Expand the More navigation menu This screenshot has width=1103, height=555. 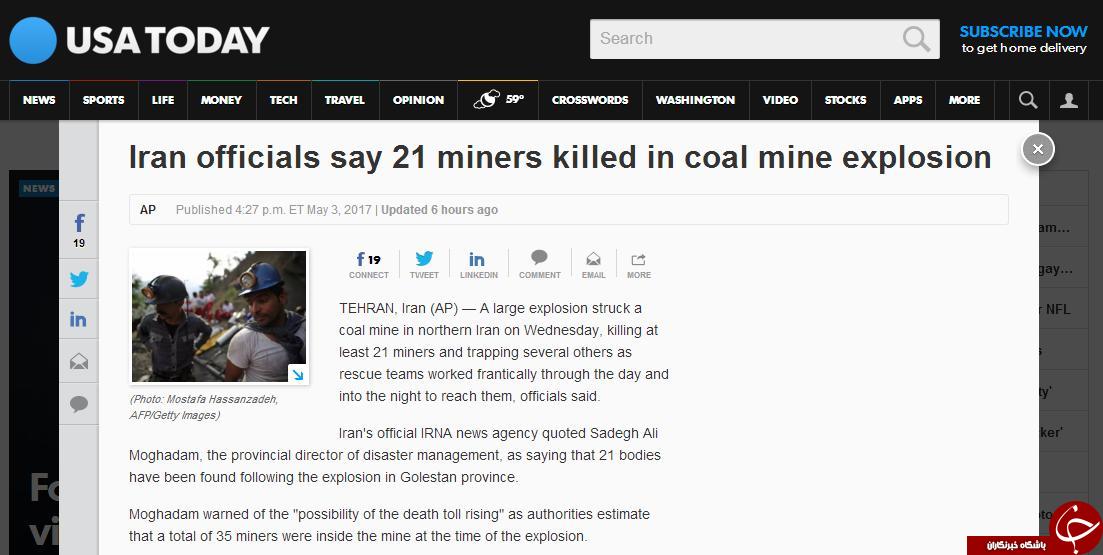pos(964,100)
